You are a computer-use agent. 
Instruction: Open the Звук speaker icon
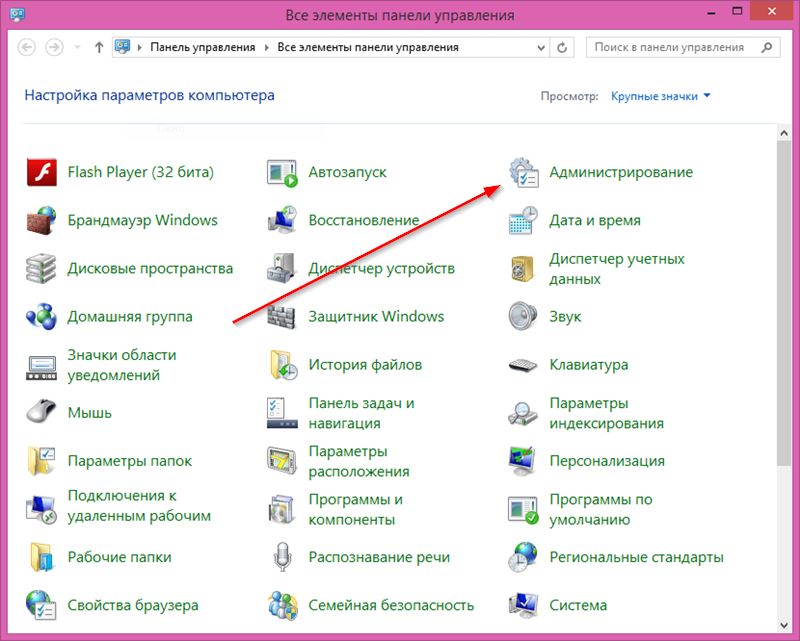[x=522, y=316]
